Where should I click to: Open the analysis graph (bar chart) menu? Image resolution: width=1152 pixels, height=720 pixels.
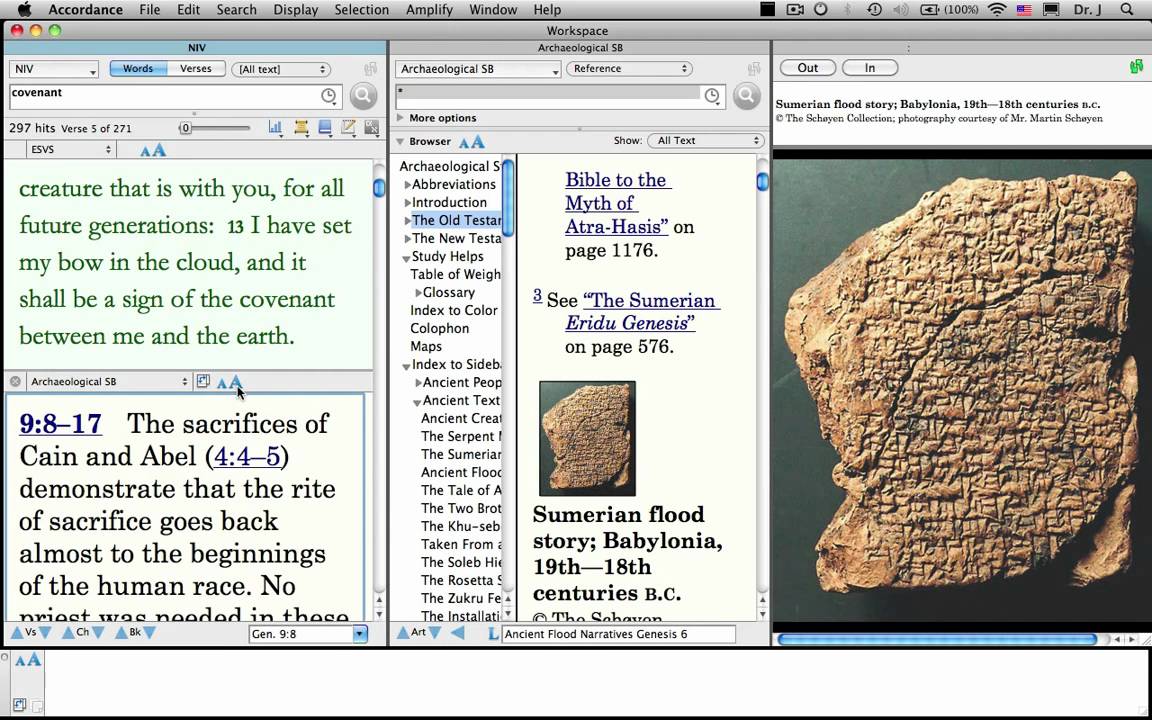(276, 128)
